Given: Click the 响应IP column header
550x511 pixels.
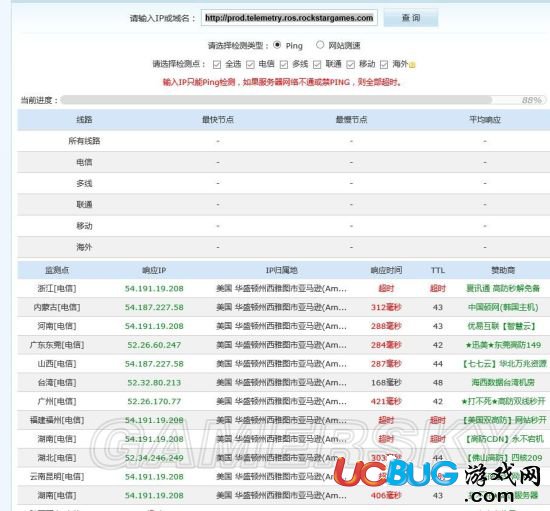Looking at the screenshot, I should point(154,270).
